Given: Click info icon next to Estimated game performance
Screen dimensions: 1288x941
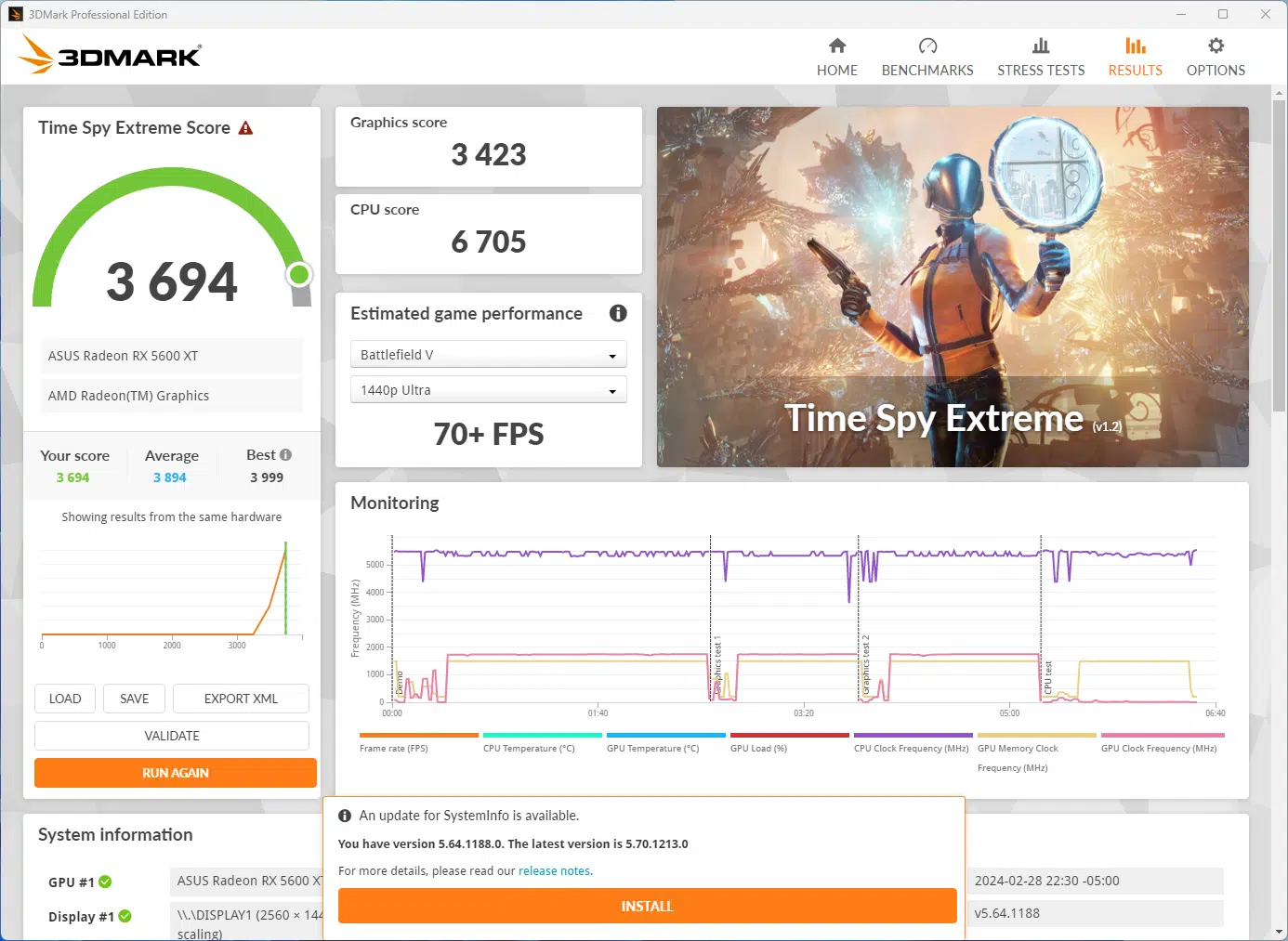Looking at the screenshot, I should click(617, 314).
